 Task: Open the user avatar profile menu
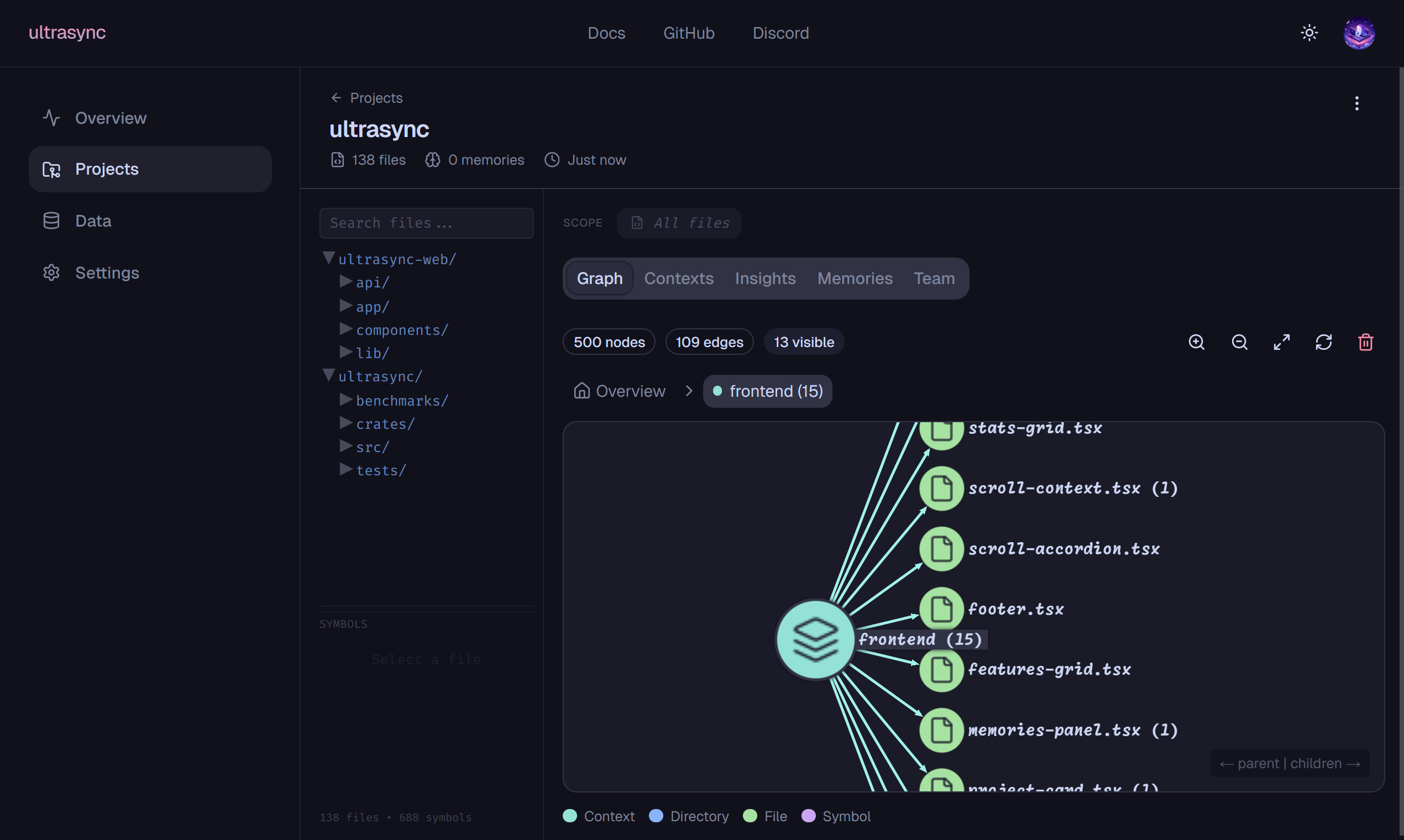(x=1359, y=33)
